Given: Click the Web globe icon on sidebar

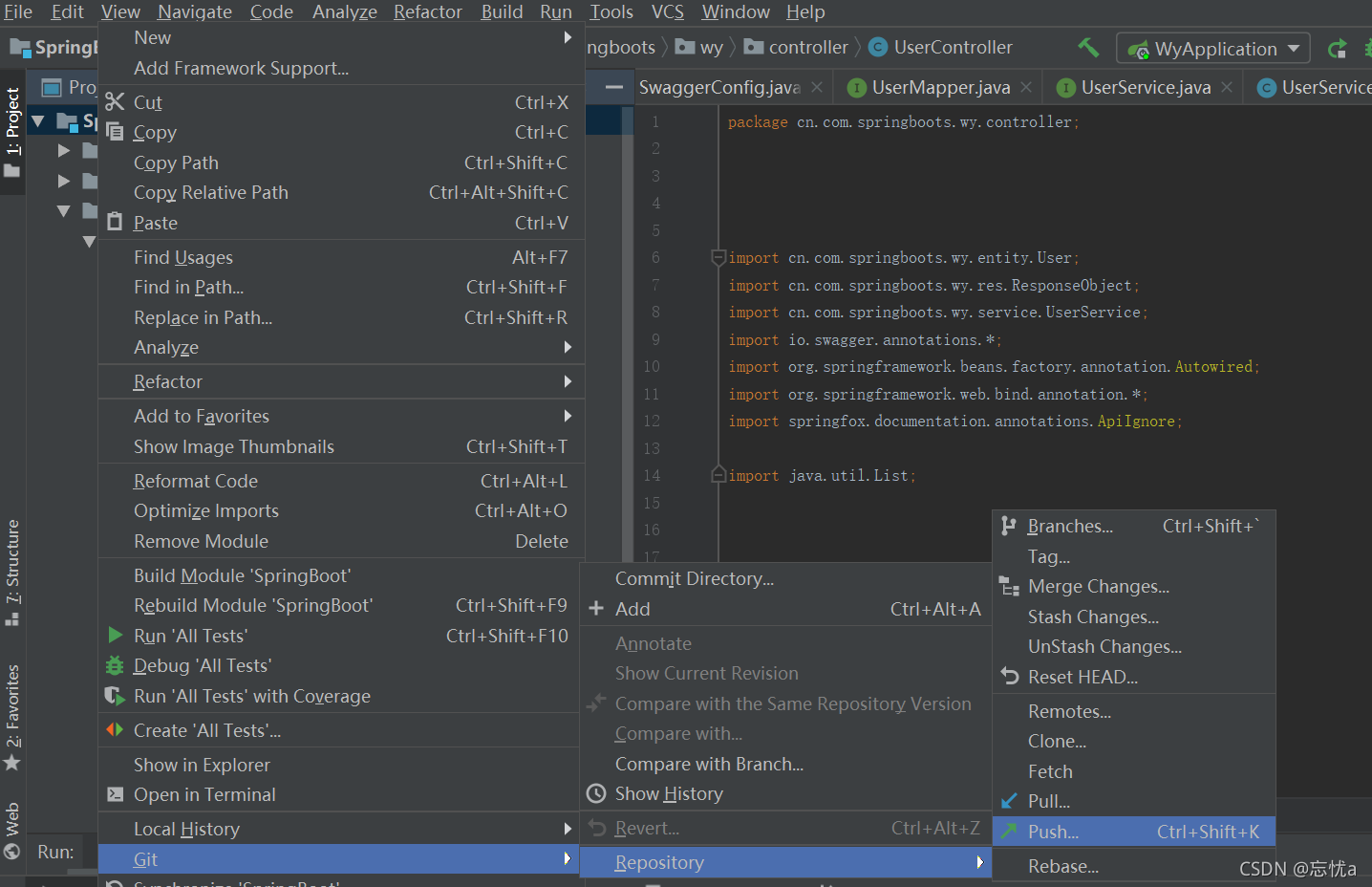Looking at the screenshot, I should click(x=12, y=852).
